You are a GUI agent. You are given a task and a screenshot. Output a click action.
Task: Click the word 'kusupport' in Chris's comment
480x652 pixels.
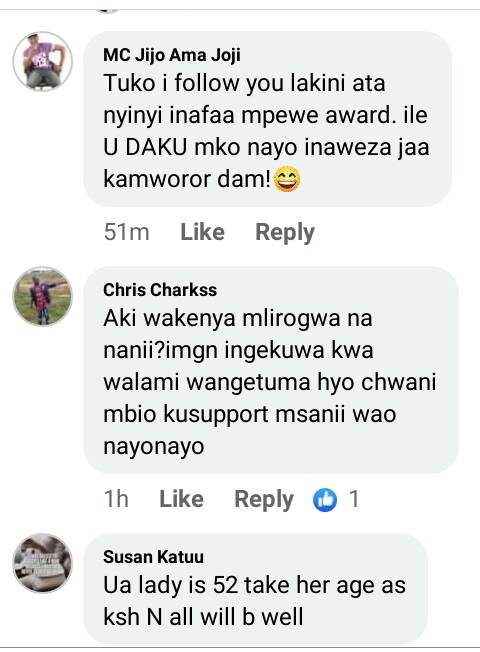[x=216, y=415]
